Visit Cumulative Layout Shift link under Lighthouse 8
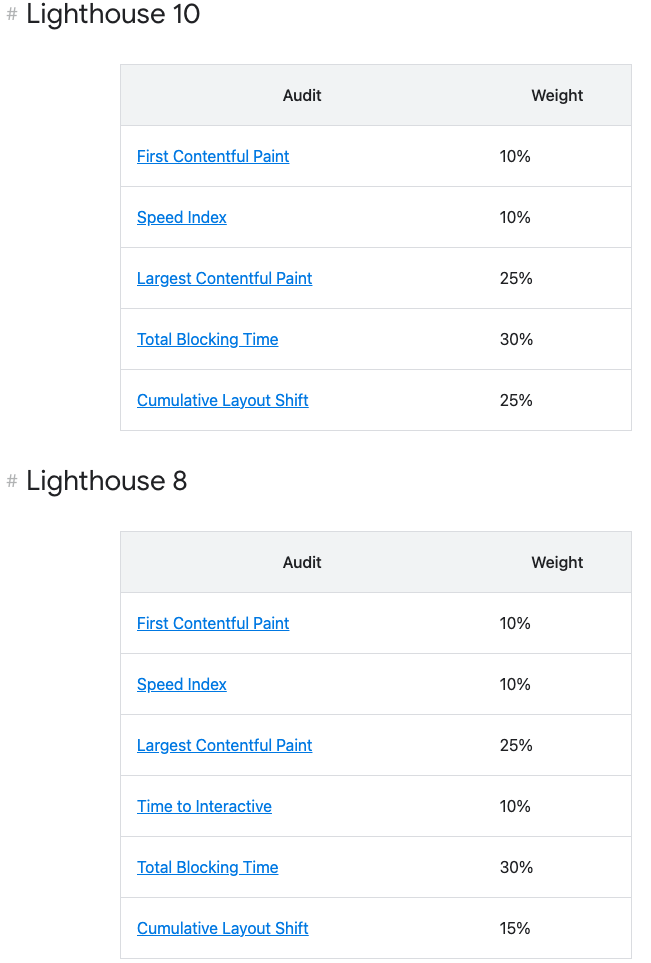 click(x=222, y=928)
